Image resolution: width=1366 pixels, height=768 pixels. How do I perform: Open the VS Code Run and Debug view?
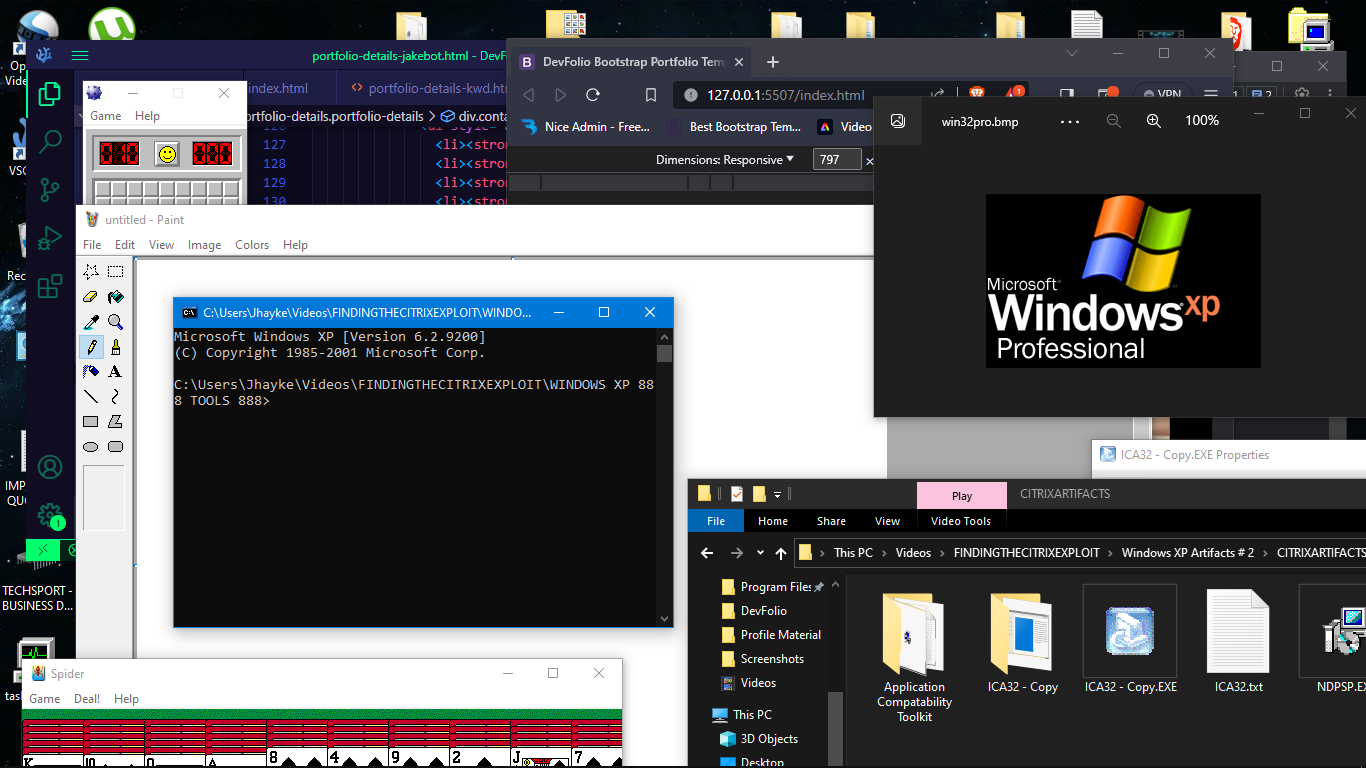(50, 239)
